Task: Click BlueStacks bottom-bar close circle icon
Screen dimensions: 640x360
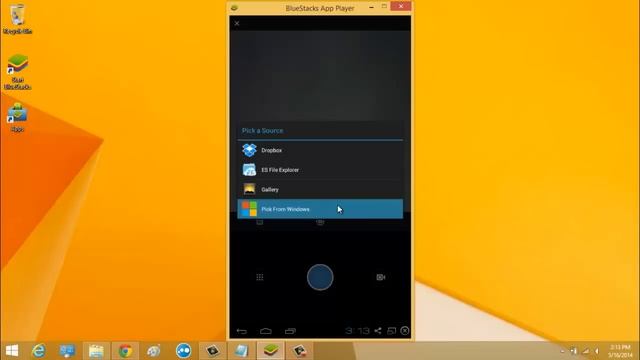Action: [404, 331]
